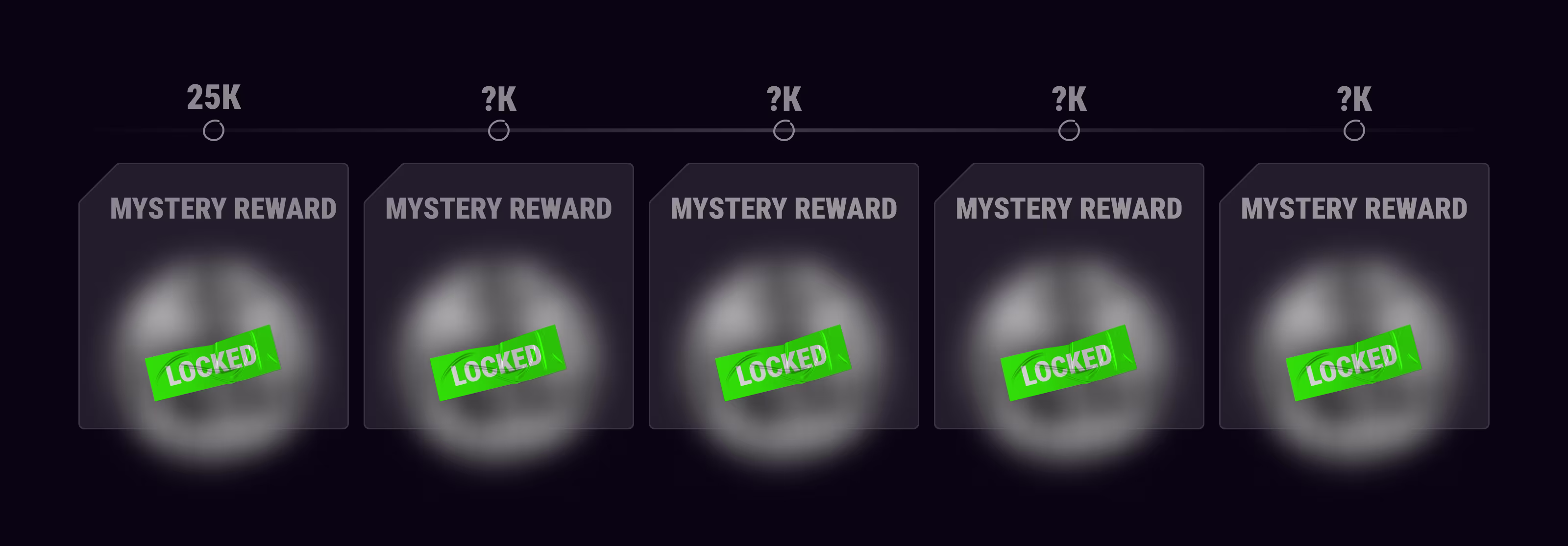Click the ?K label above the middle card

point(784,99)
